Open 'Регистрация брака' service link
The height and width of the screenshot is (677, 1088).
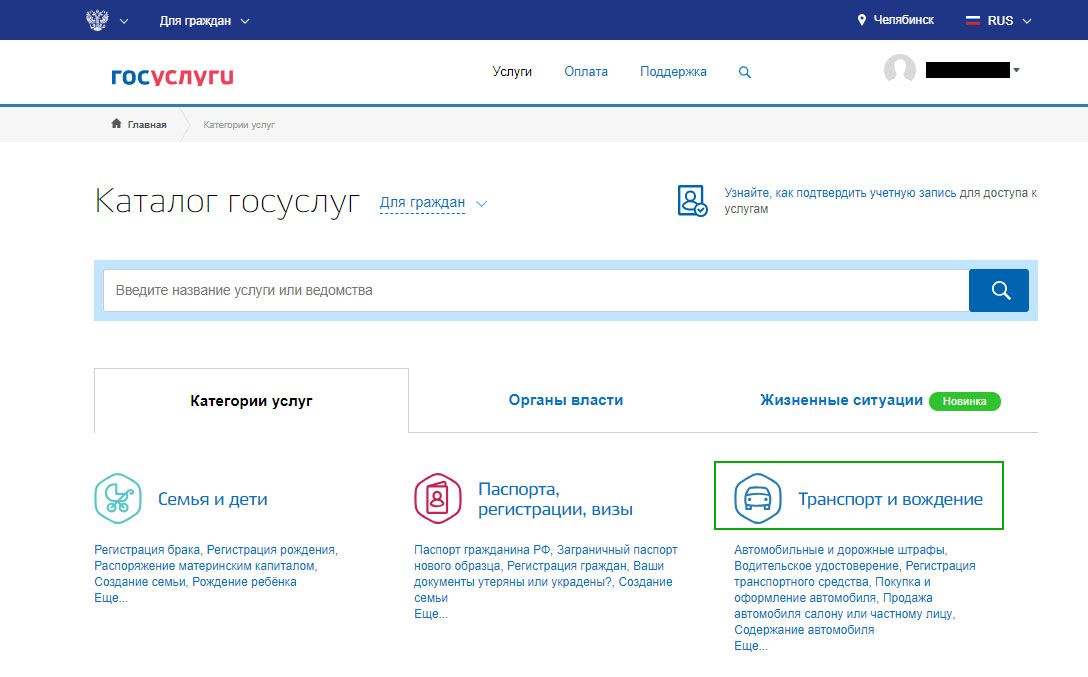pos(147,550)
